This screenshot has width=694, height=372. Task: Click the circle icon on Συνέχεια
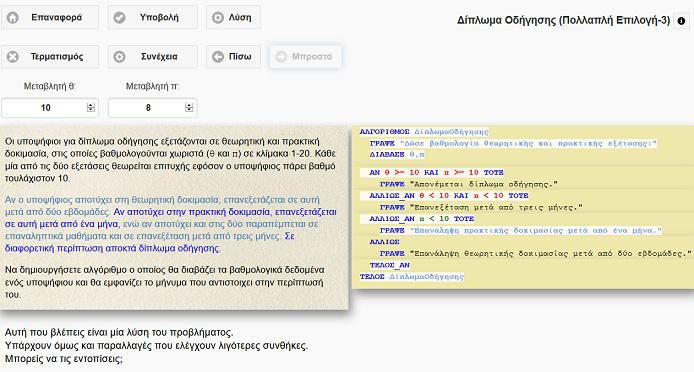[120, 57]
